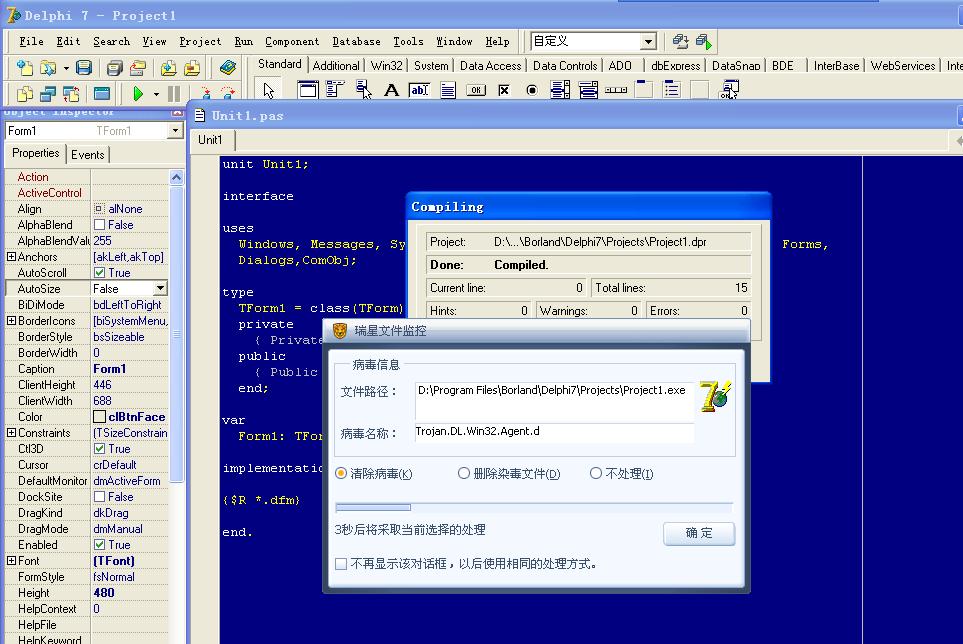
Task: Select the Edit component in palette
Action: coord(419,90)
